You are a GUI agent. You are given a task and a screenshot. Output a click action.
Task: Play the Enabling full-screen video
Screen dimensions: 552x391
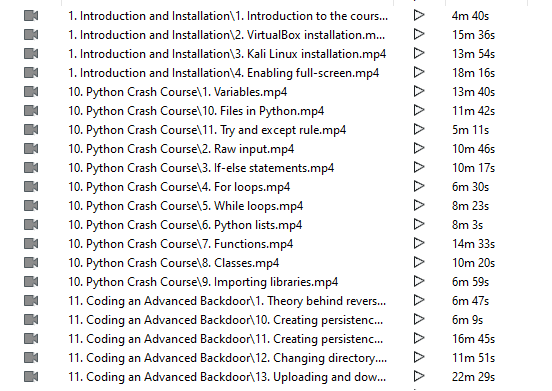(x=419, y=72)
